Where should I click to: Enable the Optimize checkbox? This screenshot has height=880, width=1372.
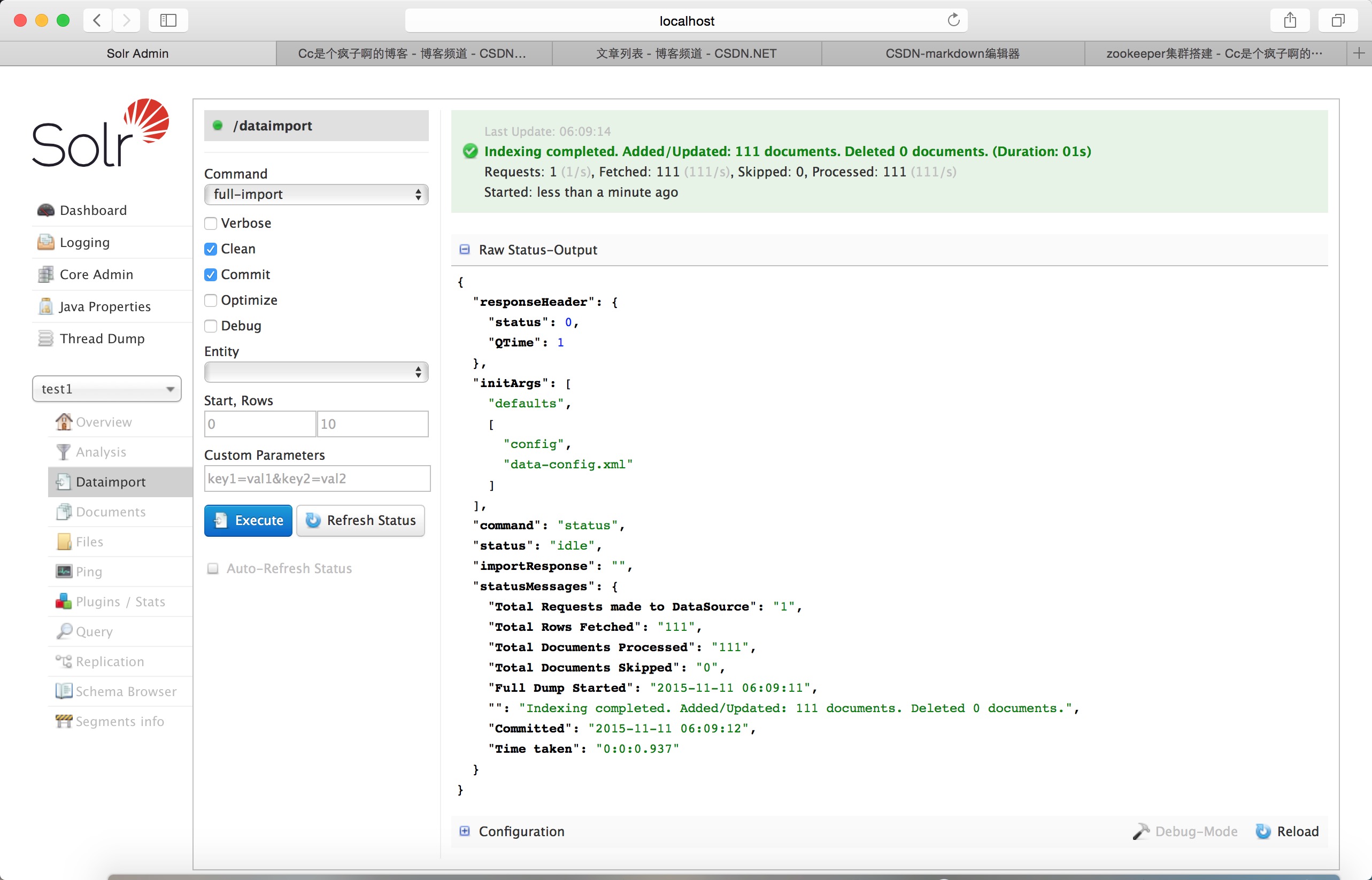pos(211,300)
